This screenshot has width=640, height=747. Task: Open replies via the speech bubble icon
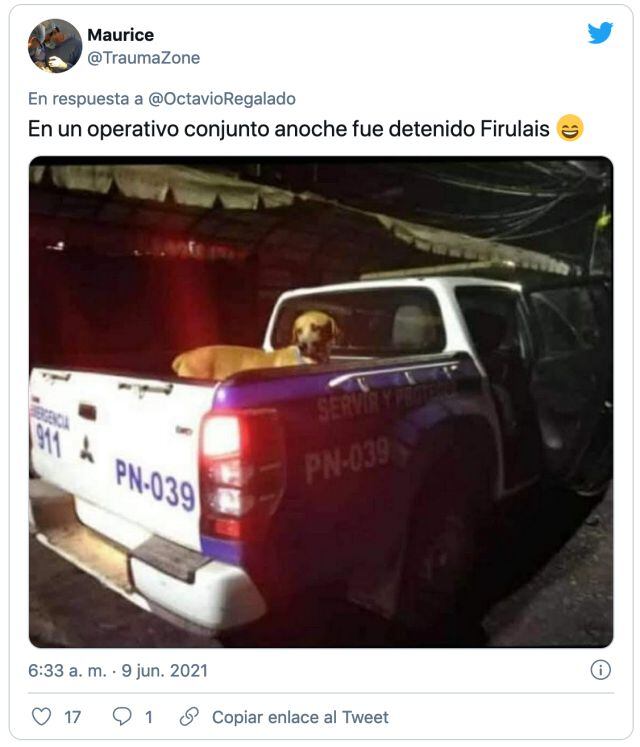(122, 717)
